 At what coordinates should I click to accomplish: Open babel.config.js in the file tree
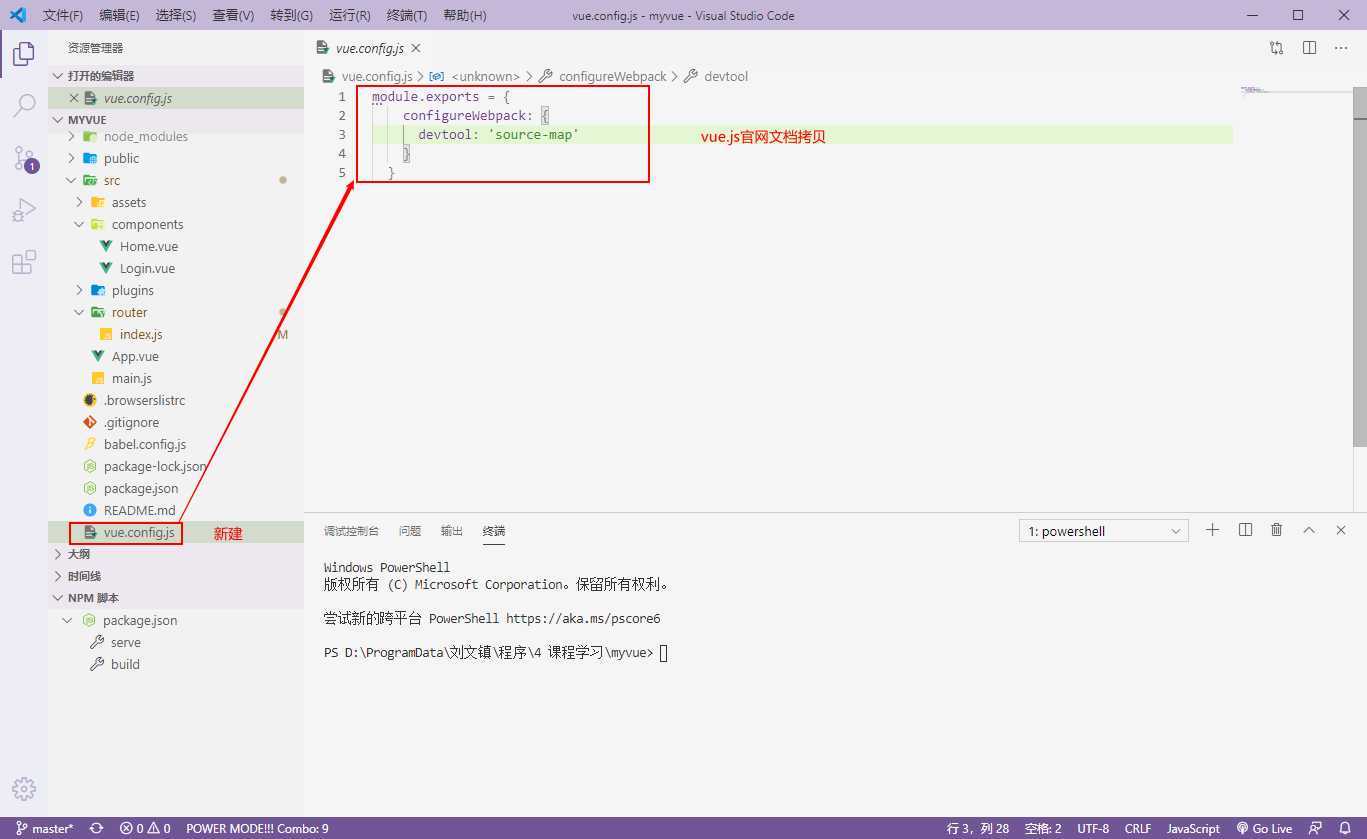pos(145,444)
